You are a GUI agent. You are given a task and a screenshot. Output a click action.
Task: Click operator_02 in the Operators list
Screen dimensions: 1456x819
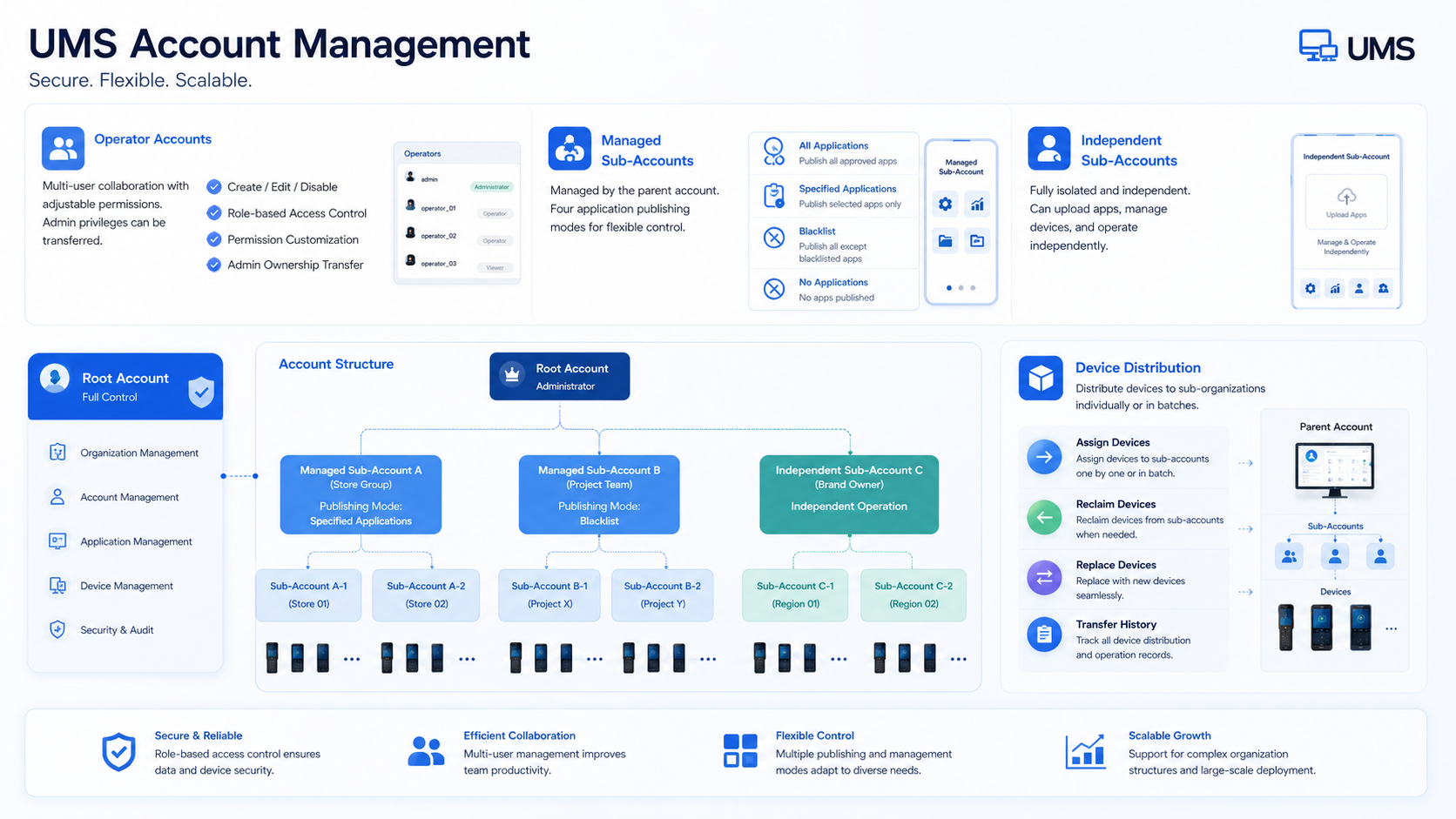(457, 235)
